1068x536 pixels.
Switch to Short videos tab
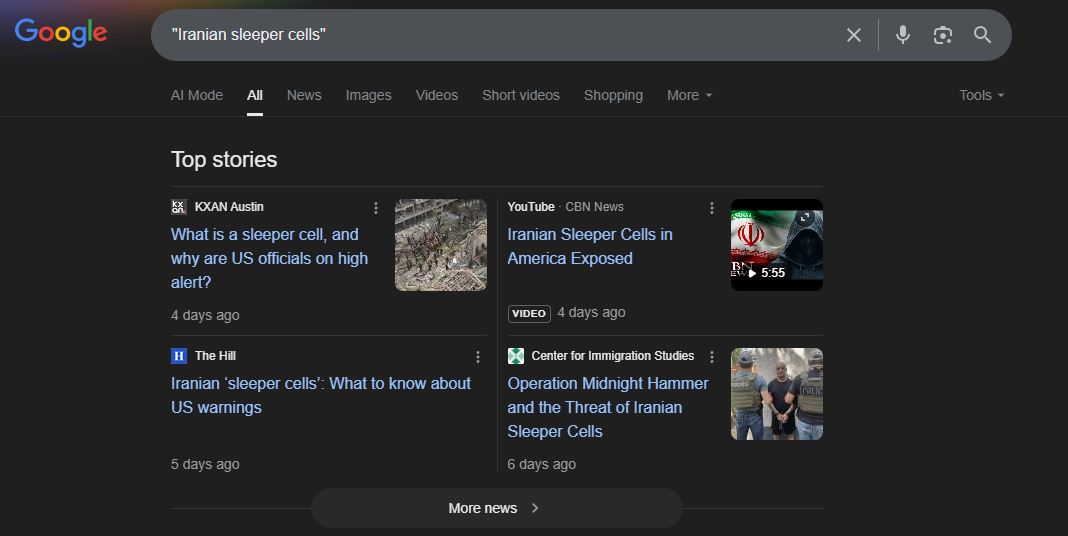(x=521, y=95)
